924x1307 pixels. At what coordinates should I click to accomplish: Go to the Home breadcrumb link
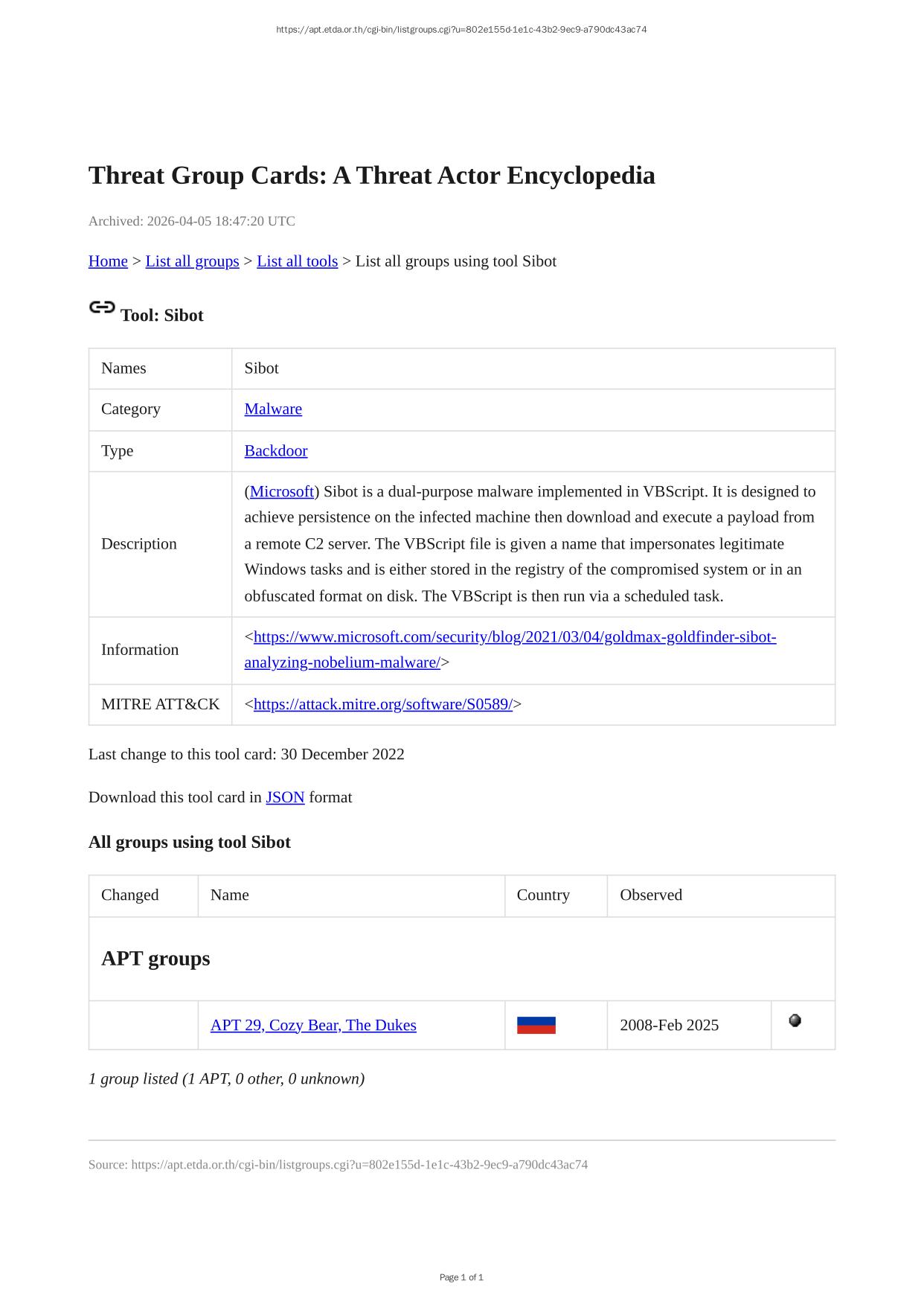point(108,261)
